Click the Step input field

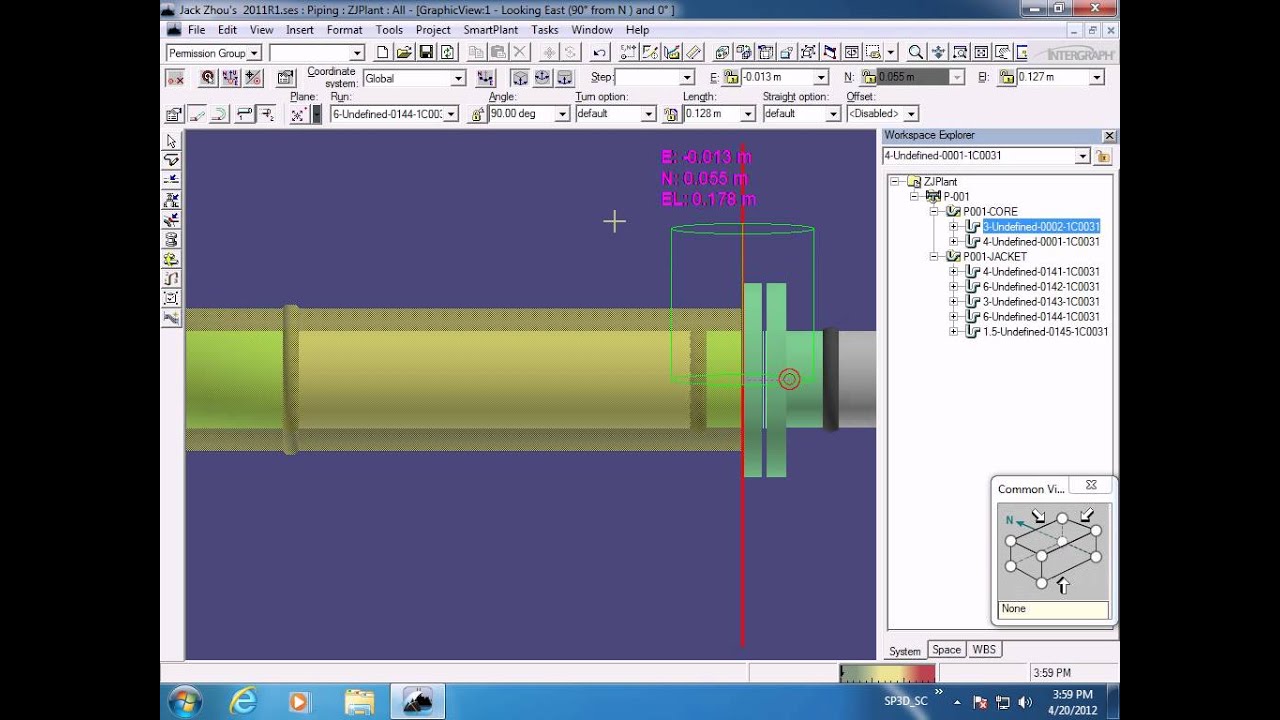click(655, 78)
